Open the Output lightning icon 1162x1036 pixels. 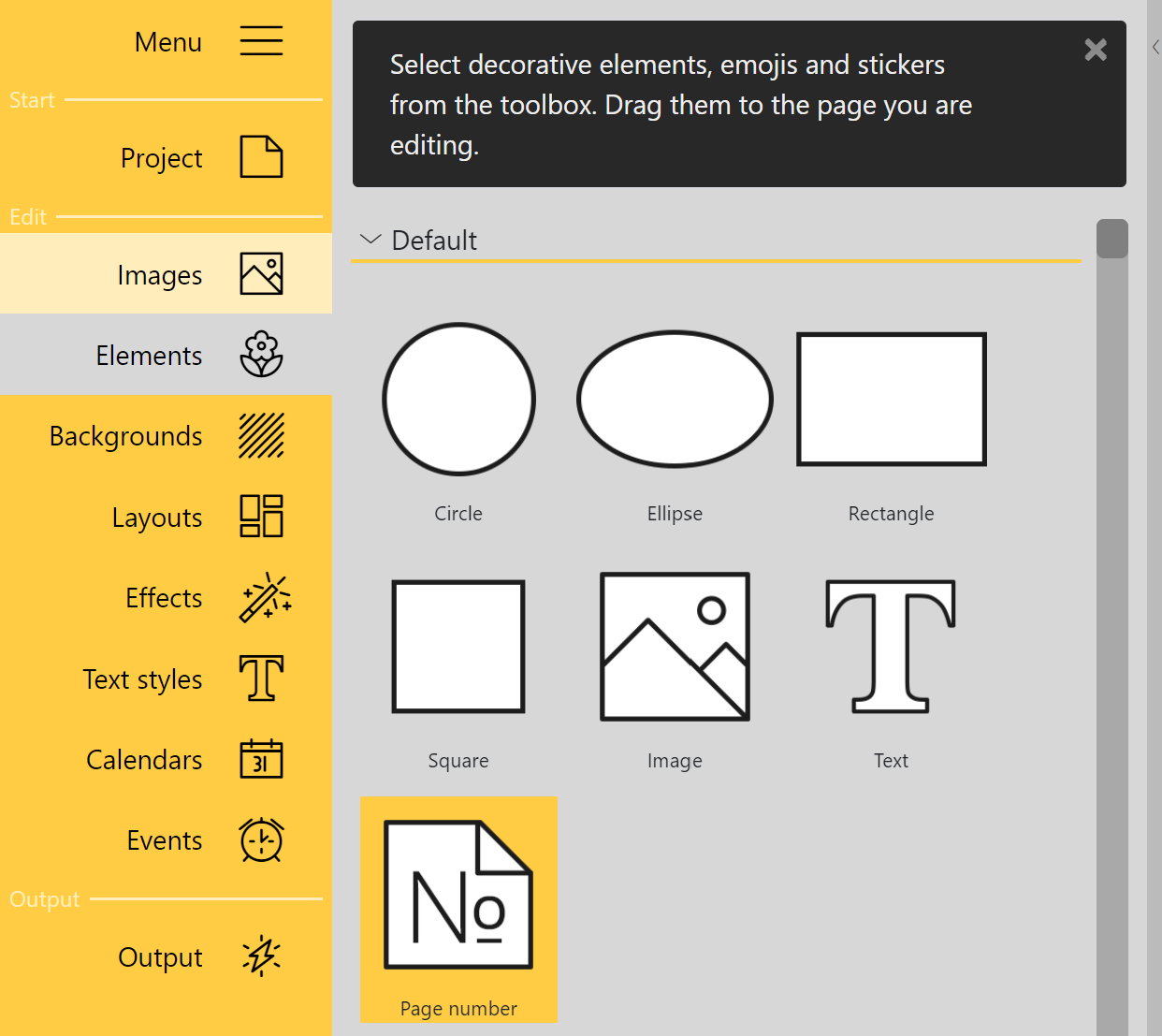coord(261,956)
